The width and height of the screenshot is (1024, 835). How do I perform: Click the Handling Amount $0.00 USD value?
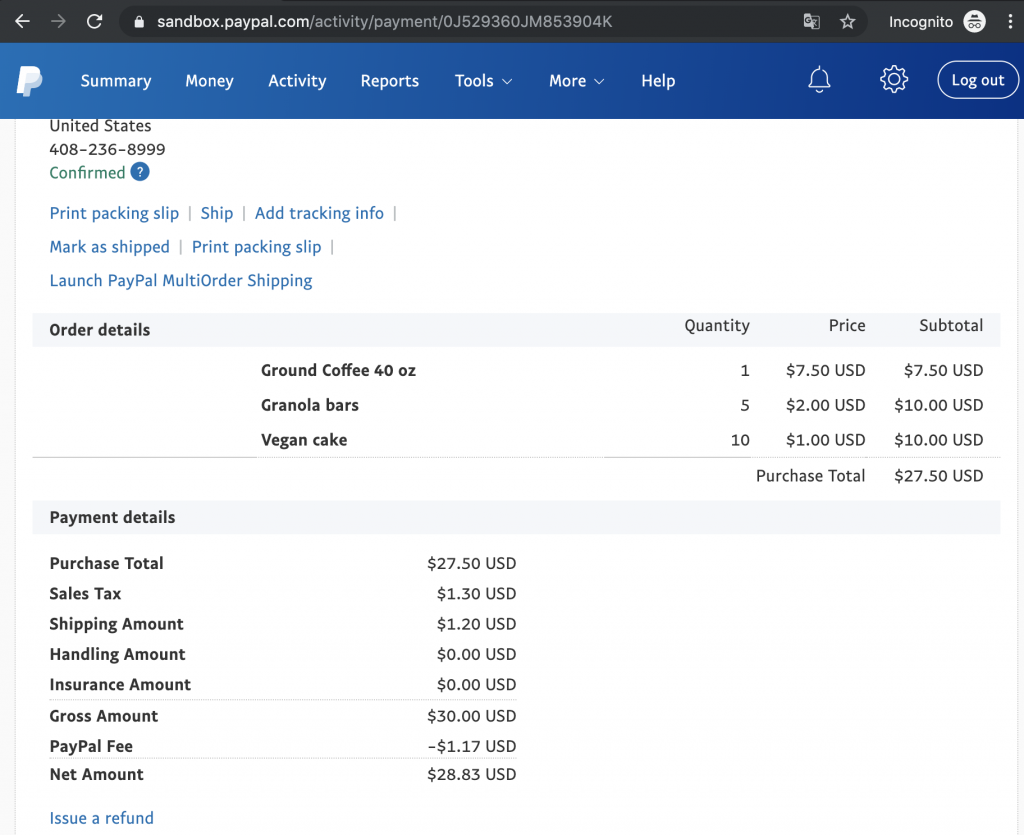(x=477, y=654)
